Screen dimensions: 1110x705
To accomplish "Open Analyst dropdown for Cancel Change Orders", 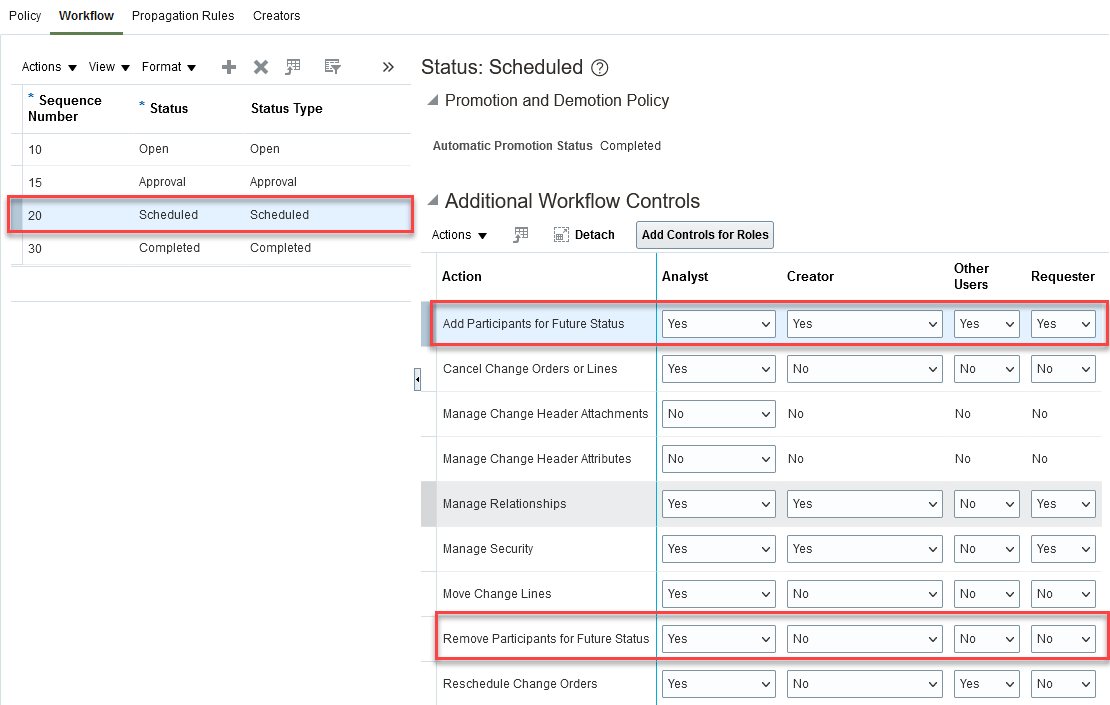I will (719, 369).
